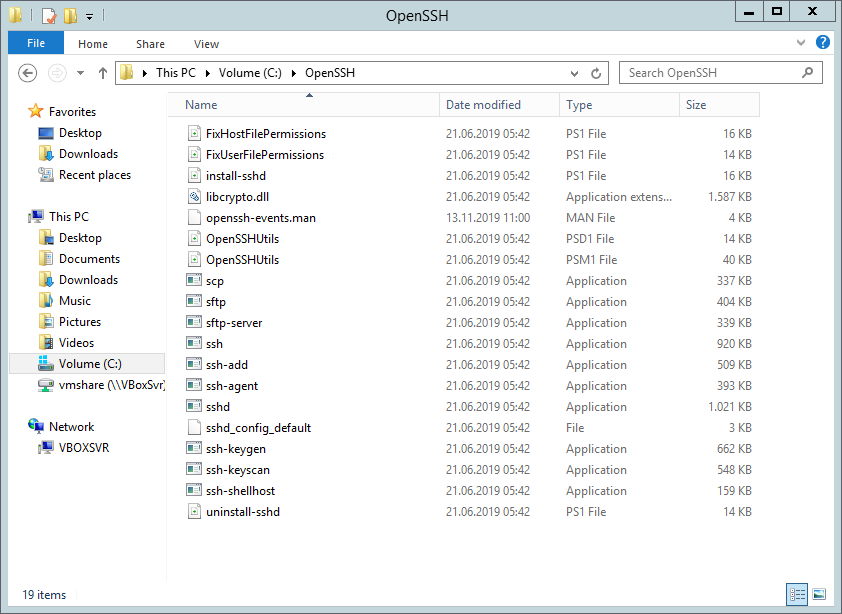842x614 pixels.
Task: Open the View ribbon tab
Action: 206,44
